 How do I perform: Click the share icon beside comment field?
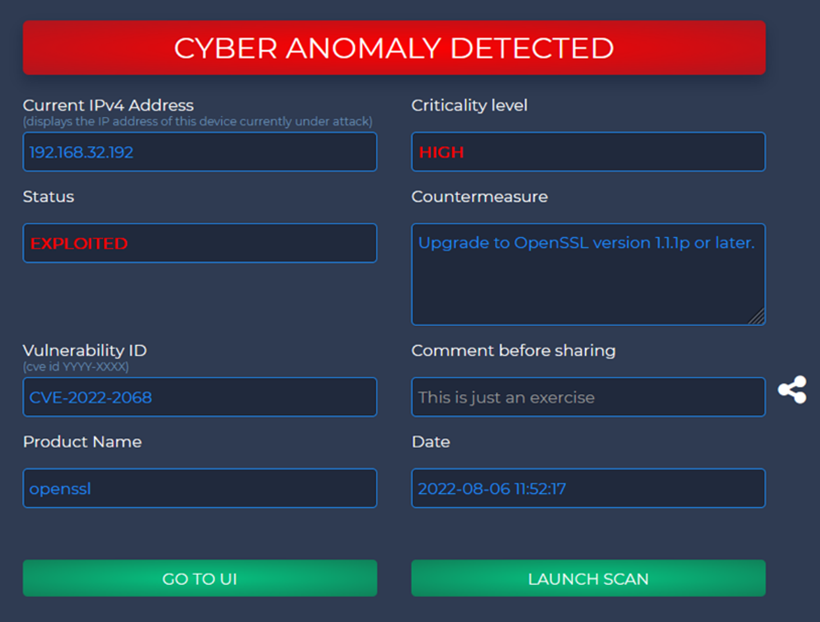(x=792, y=390)
